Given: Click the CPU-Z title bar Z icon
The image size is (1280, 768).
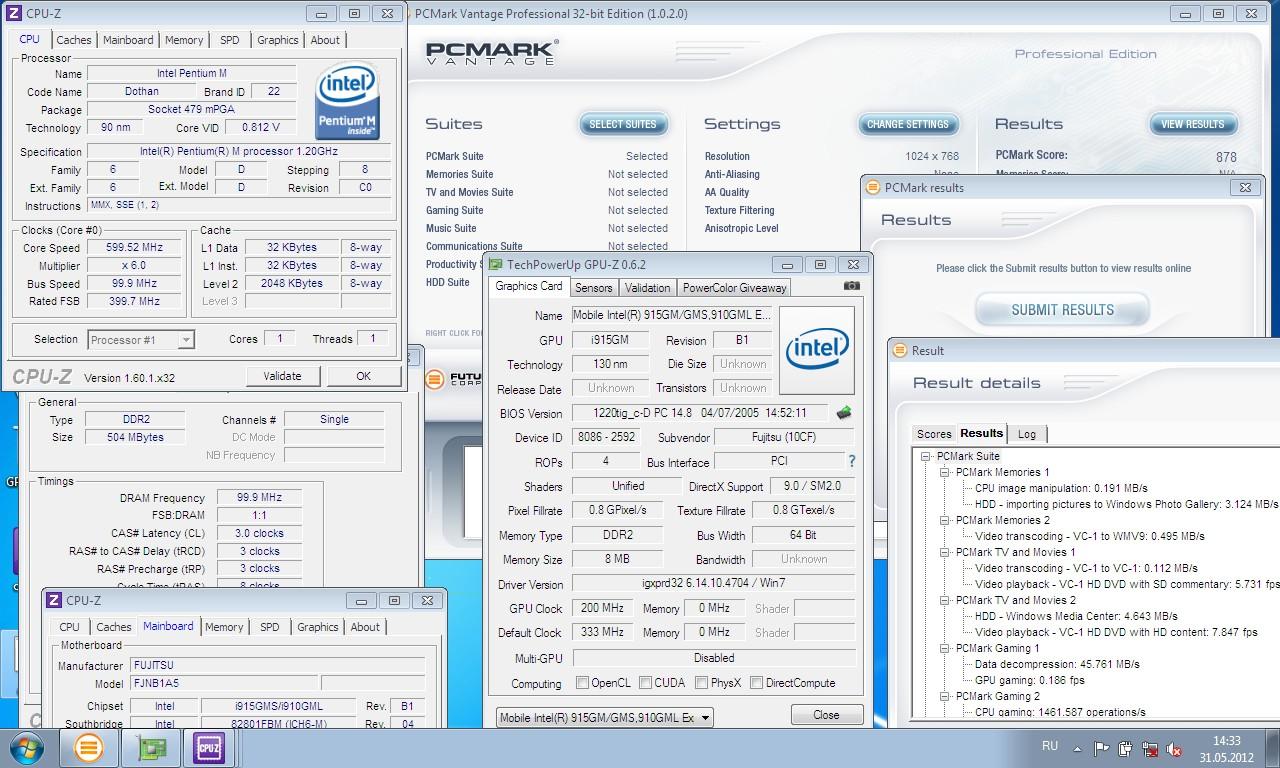Looking at the screenshot, I should (x=13, y=14).
